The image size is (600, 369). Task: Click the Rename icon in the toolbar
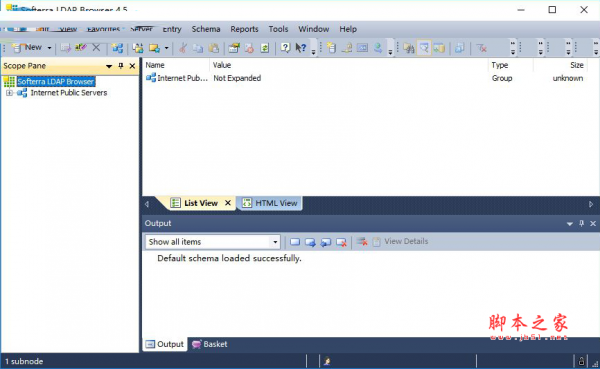pyautogui.click(x=81, y=47)
